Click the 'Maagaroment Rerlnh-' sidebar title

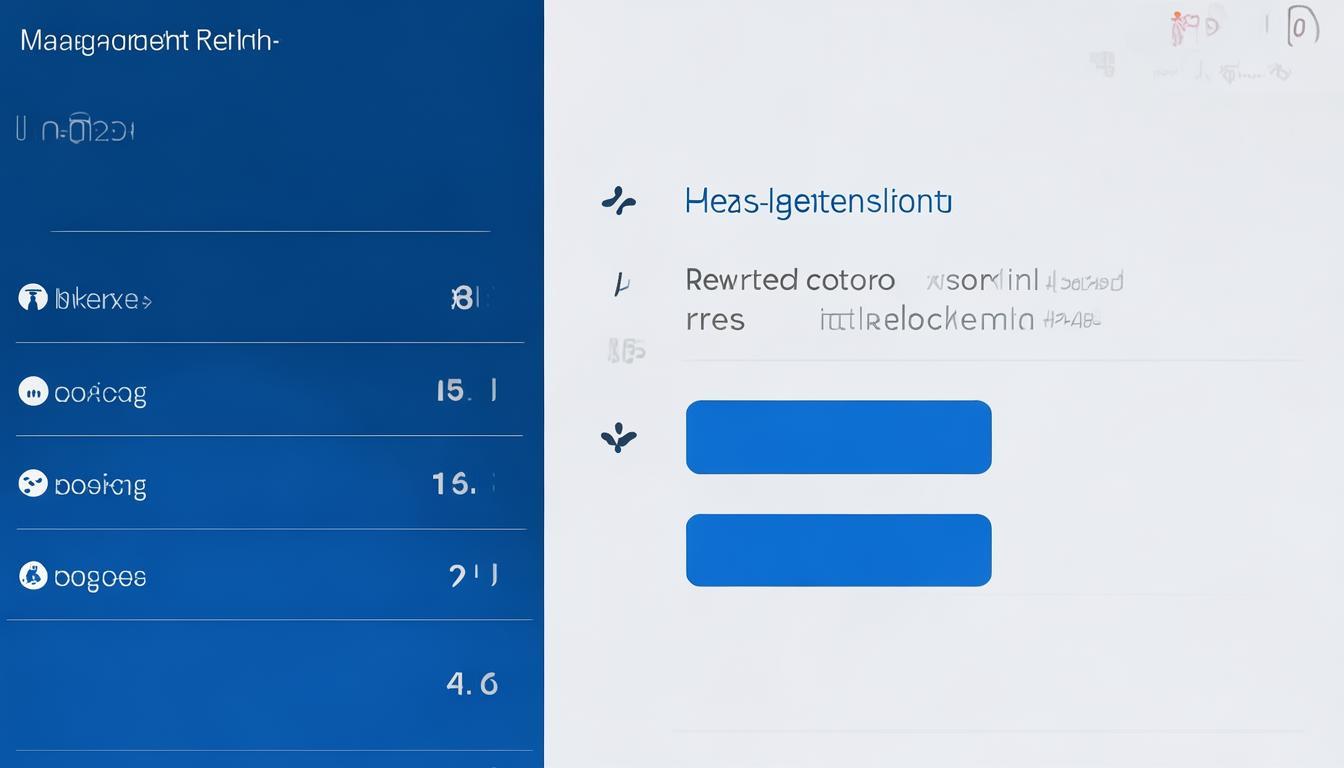click(x=149, y=41)
